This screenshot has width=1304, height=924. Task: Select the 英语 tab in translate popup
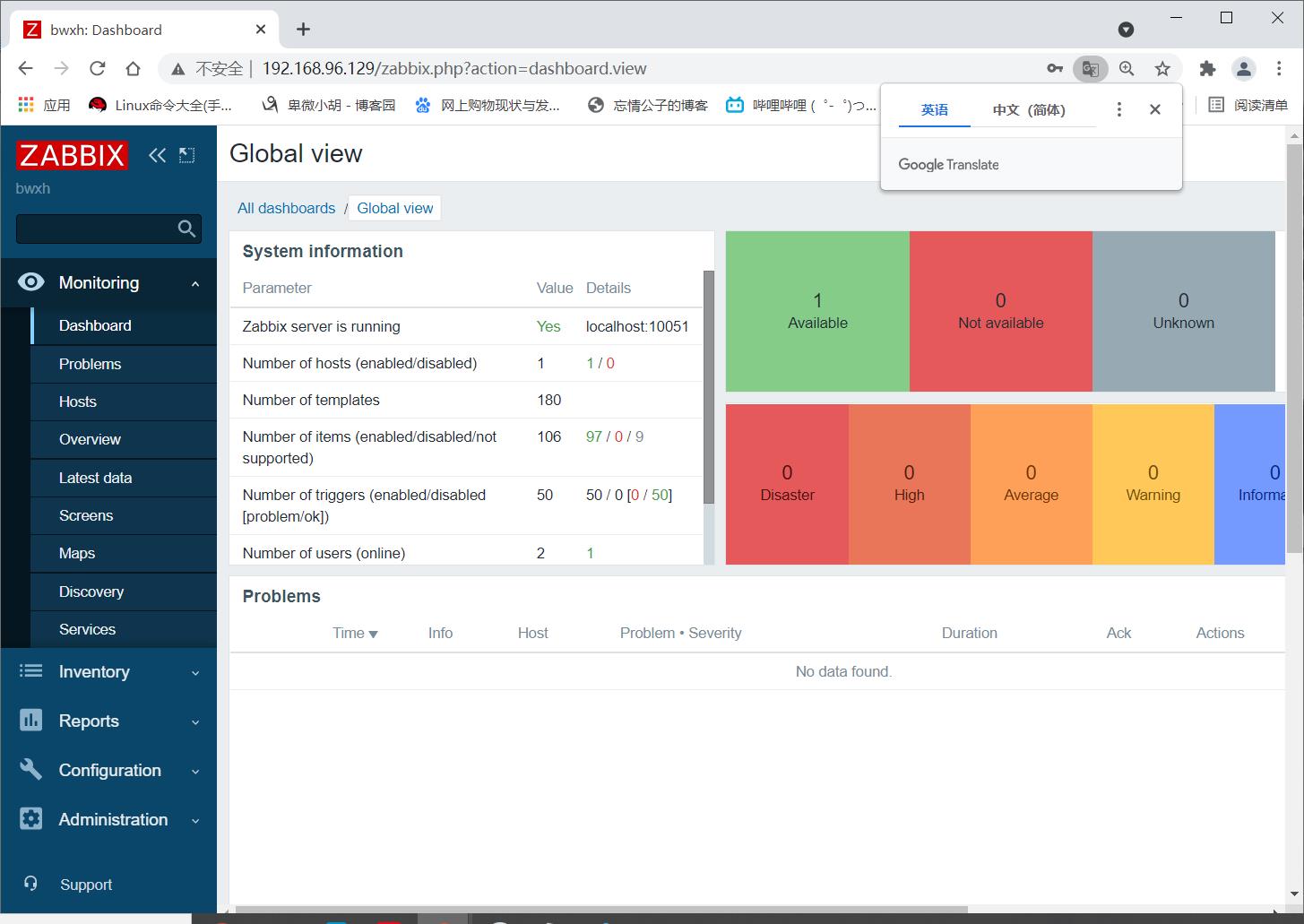pyautogui.click(x=935, y=109)
